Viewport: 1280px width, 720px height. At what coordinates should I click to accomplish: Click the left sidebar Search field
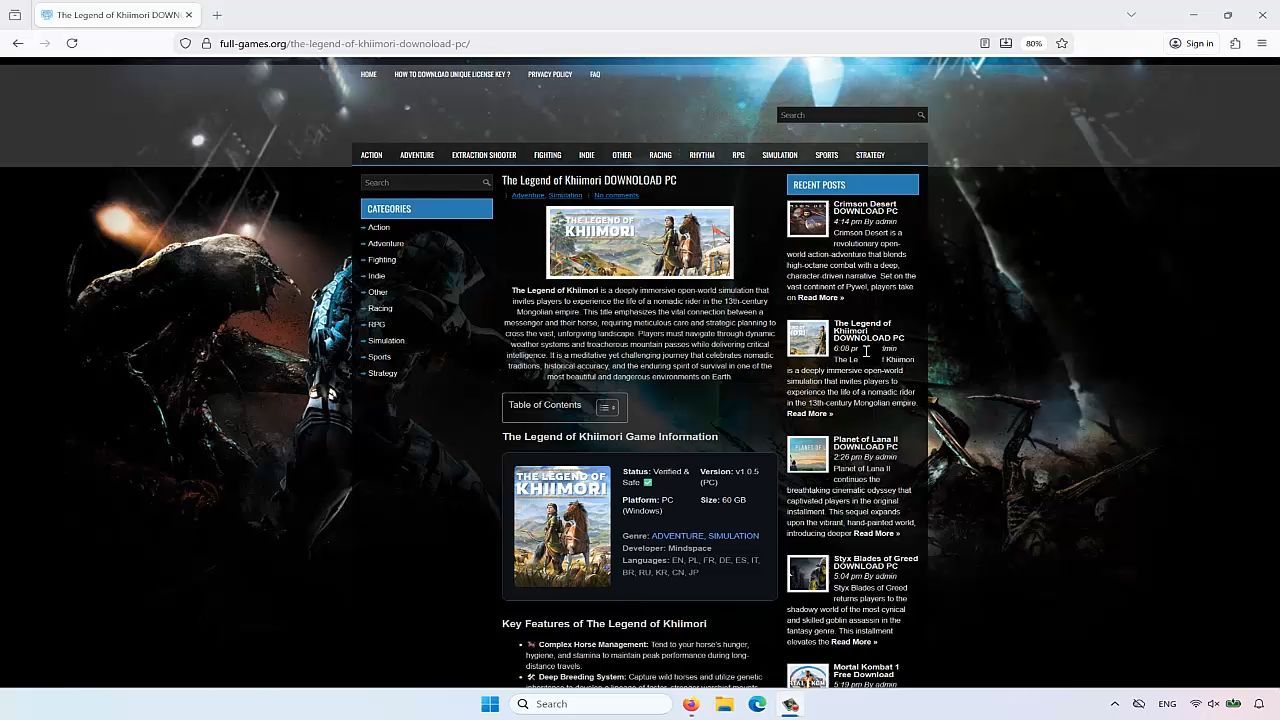pos(420,183)
